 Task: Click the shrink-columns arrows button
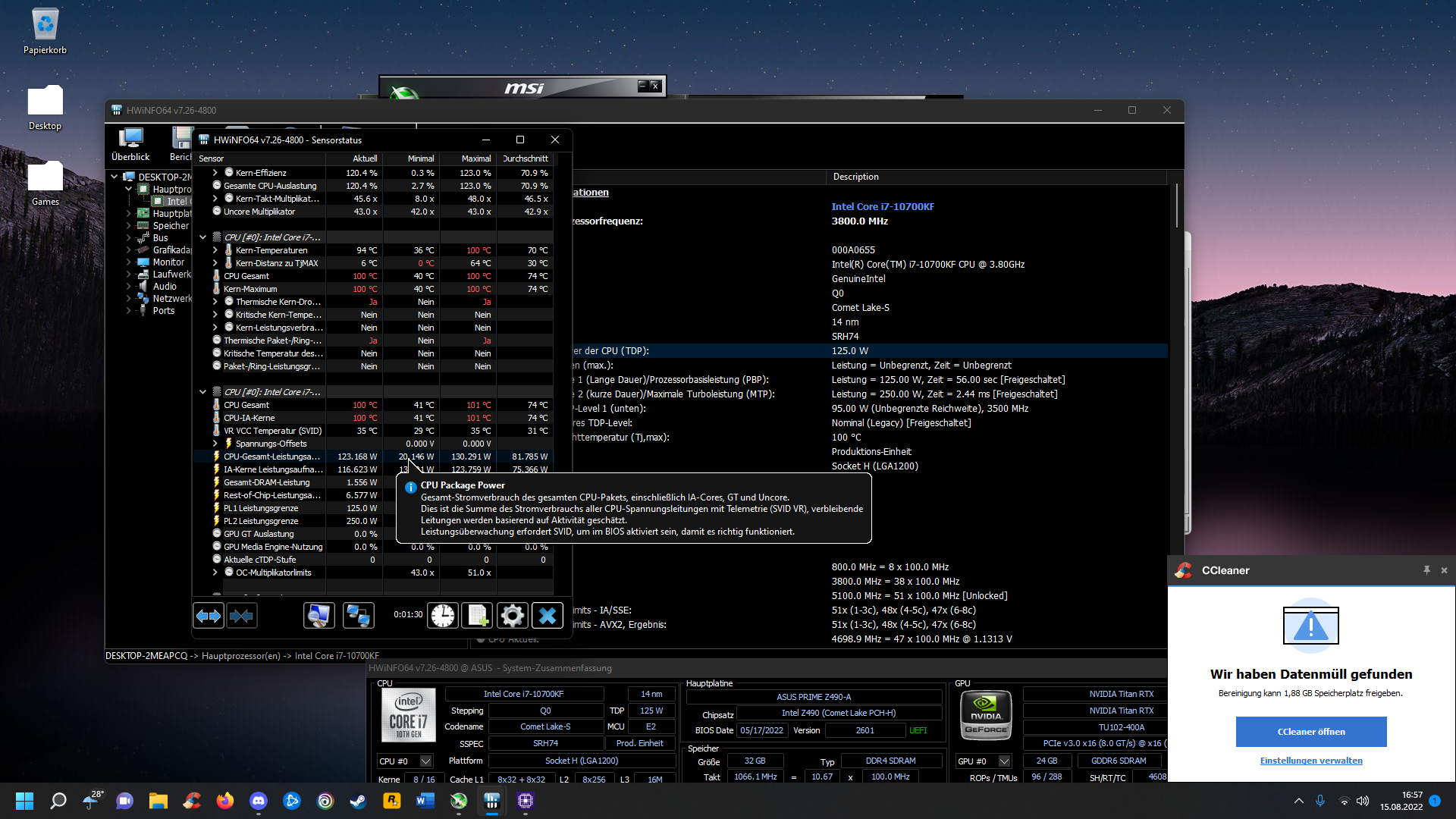(x=241, y=616)
